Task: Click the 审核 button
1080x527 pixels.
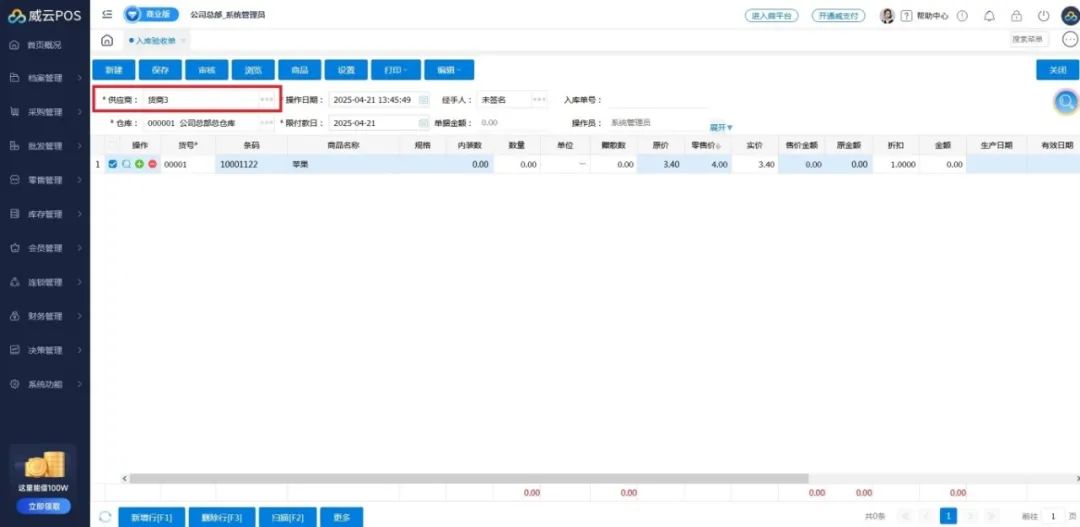Action: [x=207, y=70]
